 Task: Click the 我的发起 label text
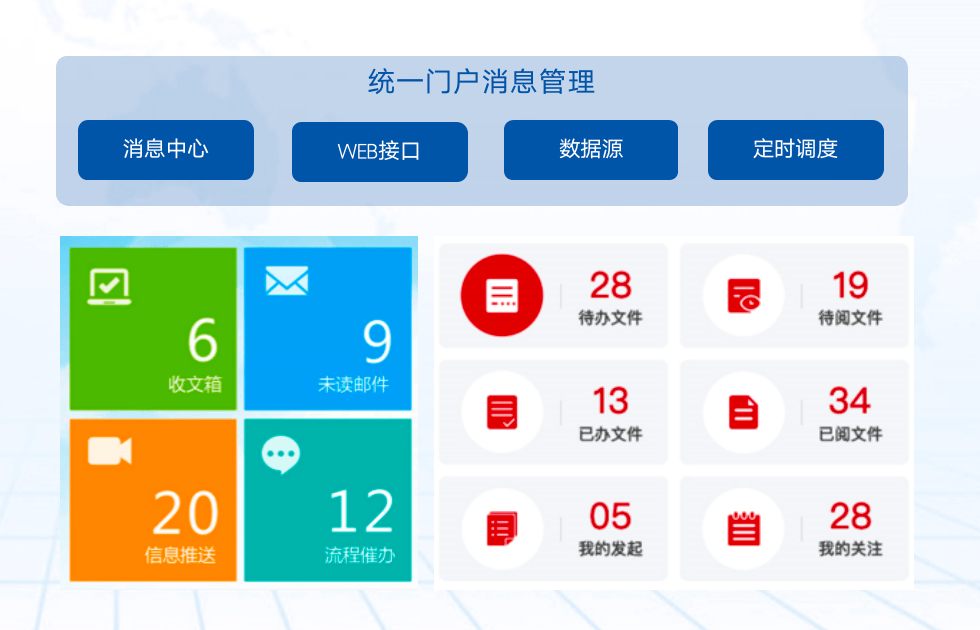(611, 549)
